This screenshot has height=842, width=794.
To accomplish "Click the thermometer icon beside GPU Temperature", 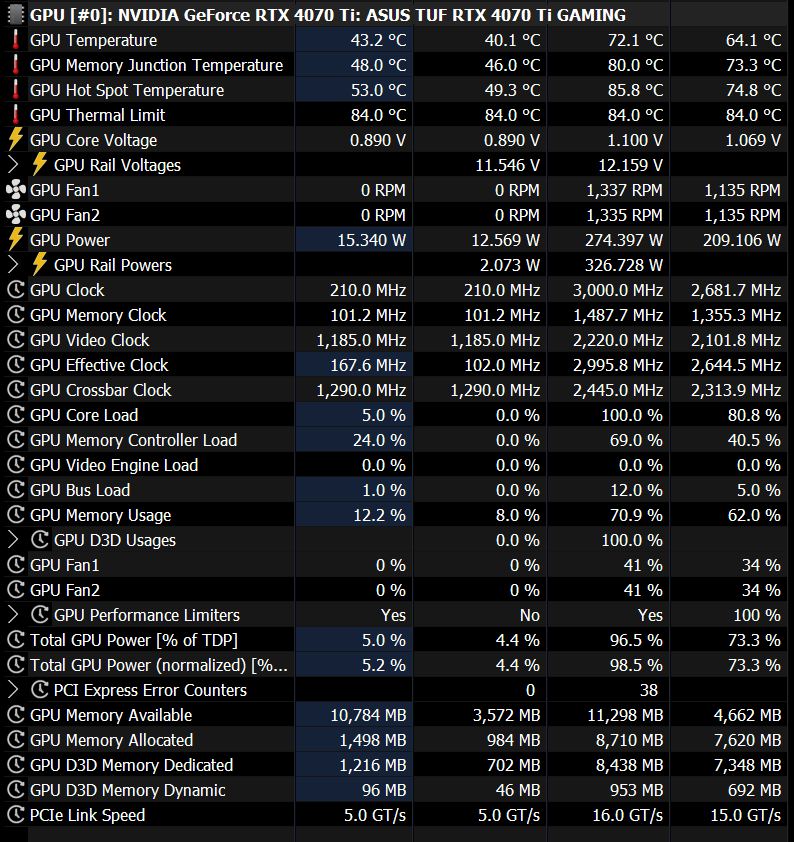I will click(x=15, y=40).
